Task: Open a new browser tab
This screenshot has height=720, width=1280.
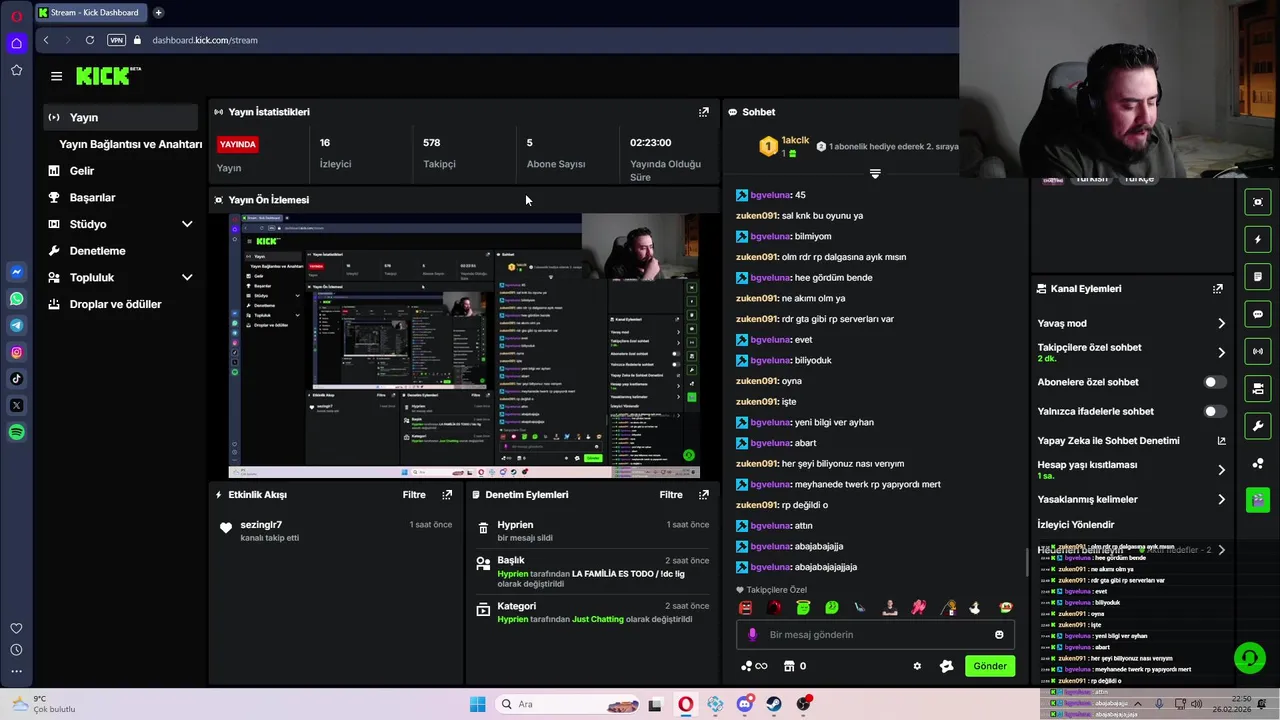Action: point(158,13)
